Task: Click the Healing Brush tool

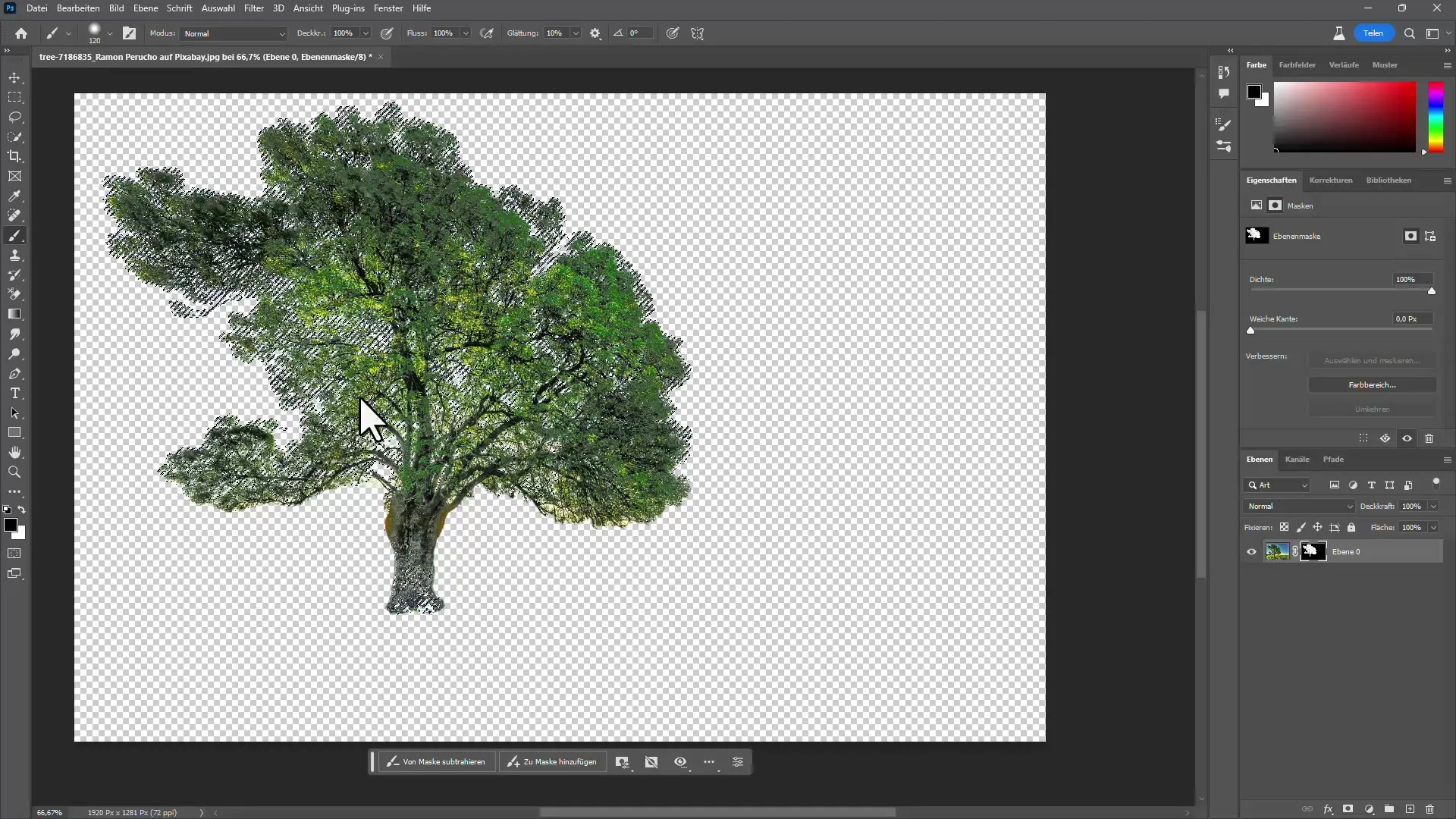Action: click(x=15, y=216)
